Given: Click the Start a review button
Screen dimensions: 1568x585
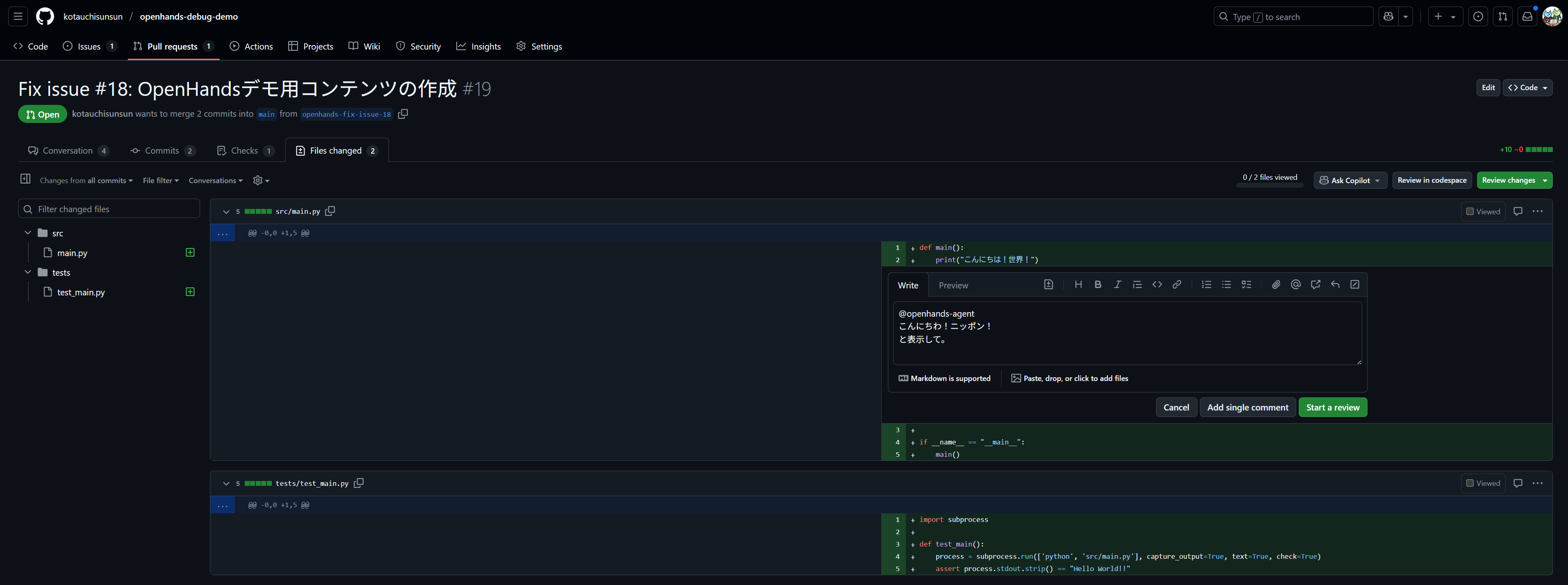Looking at the screenshot, I should click(x=1332, y=408).
